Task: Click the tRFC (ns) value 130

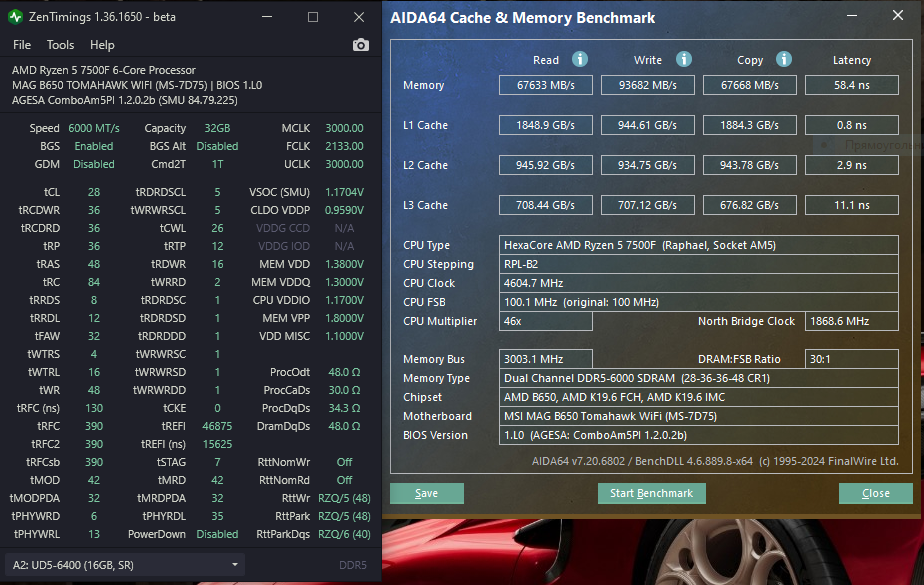Action: click(x=94, y=408)
